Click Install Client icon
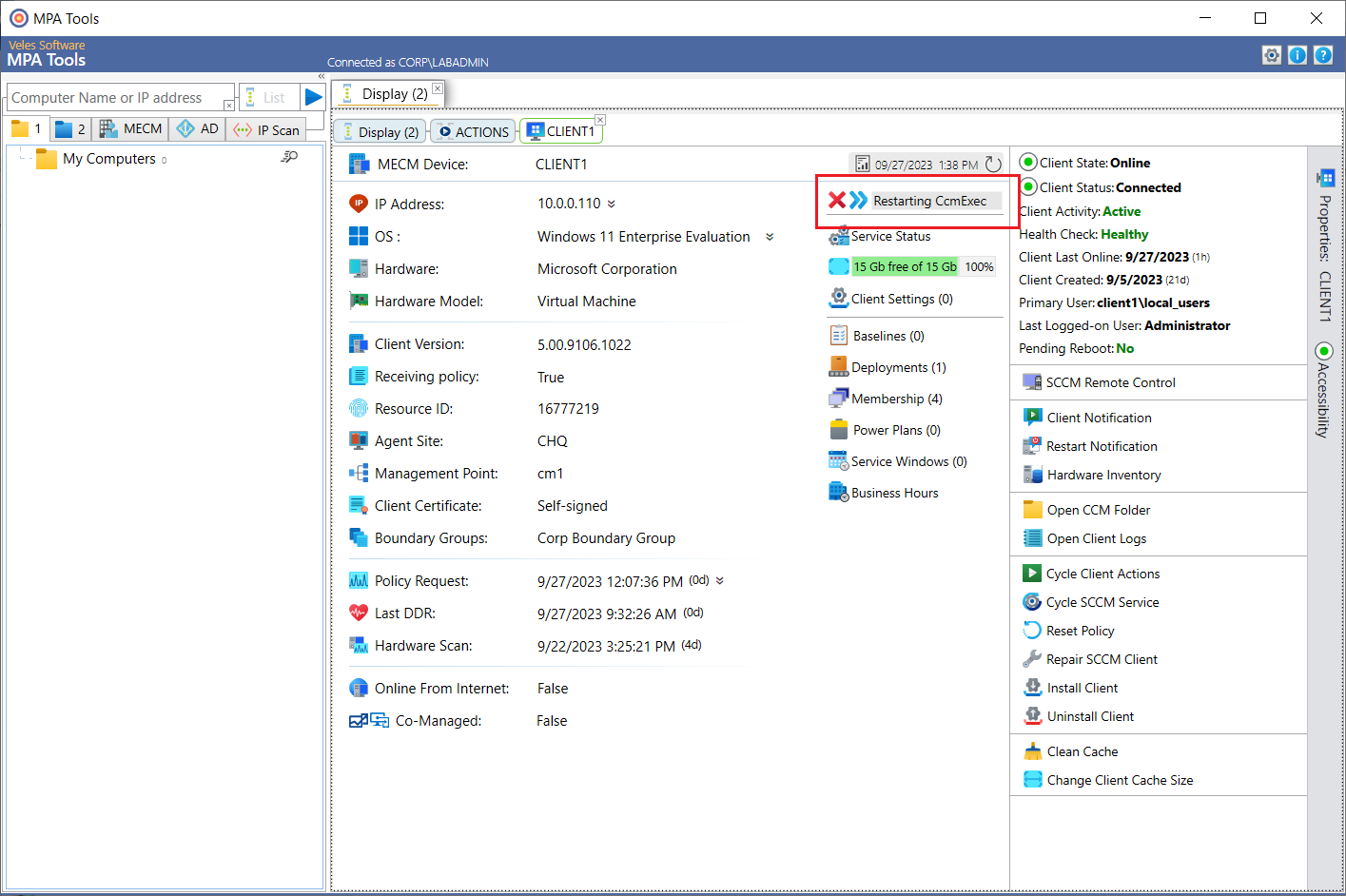 (x=1032, y=688)
